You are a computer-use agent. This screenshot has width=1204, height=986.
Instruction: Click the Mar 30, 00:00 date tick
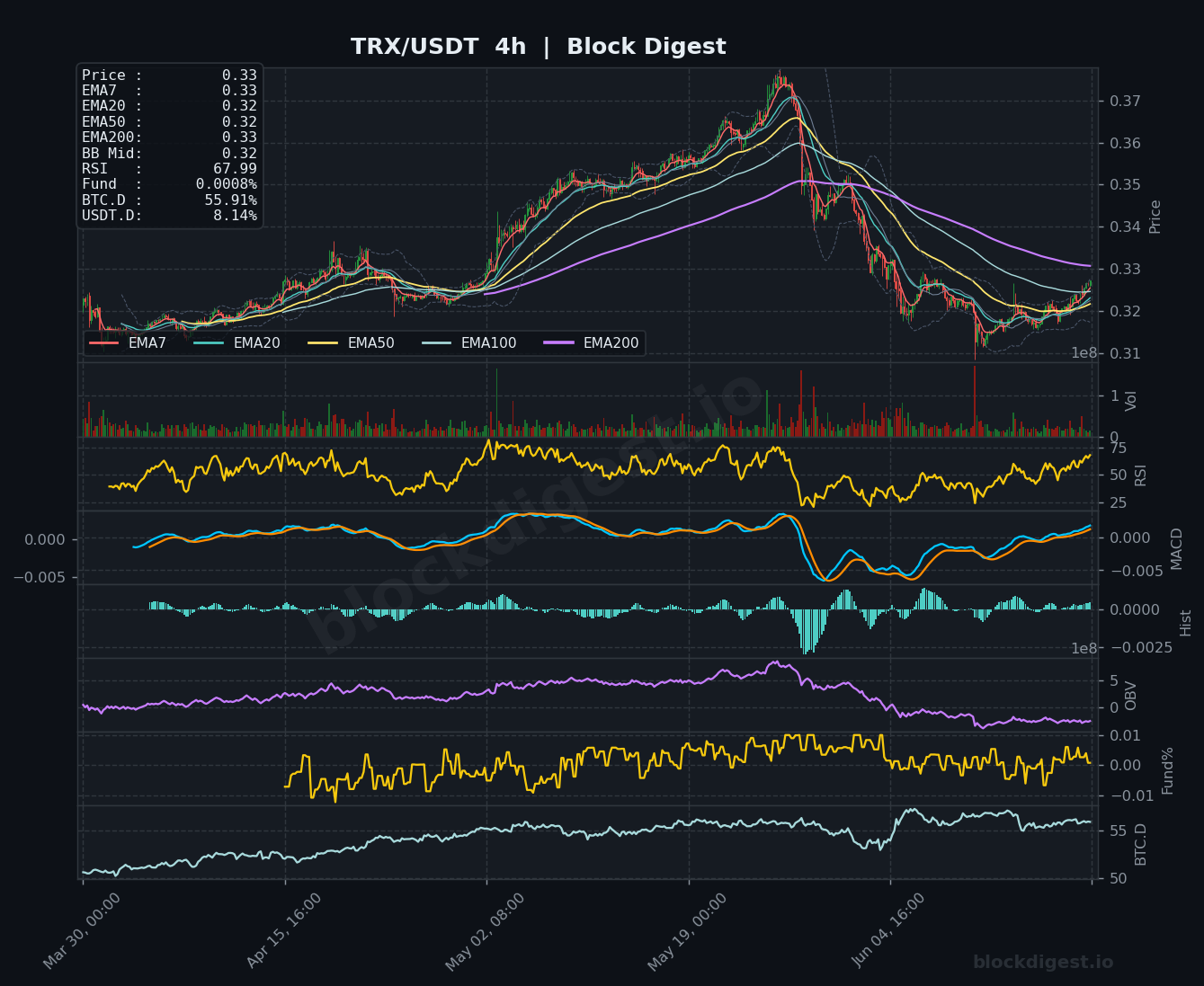tap(82, 930)
